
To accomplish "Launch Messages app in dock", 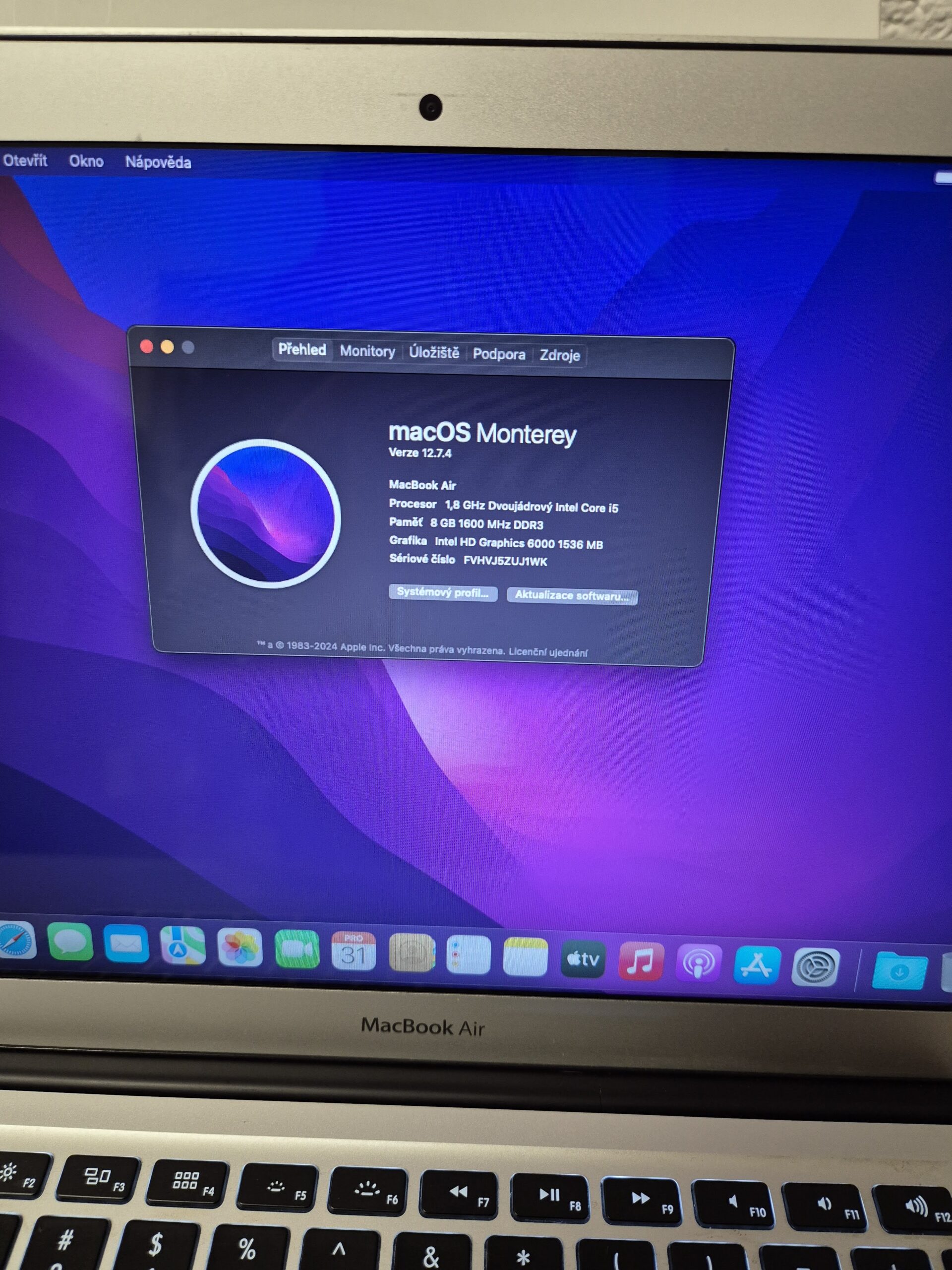I will [70, 942].
